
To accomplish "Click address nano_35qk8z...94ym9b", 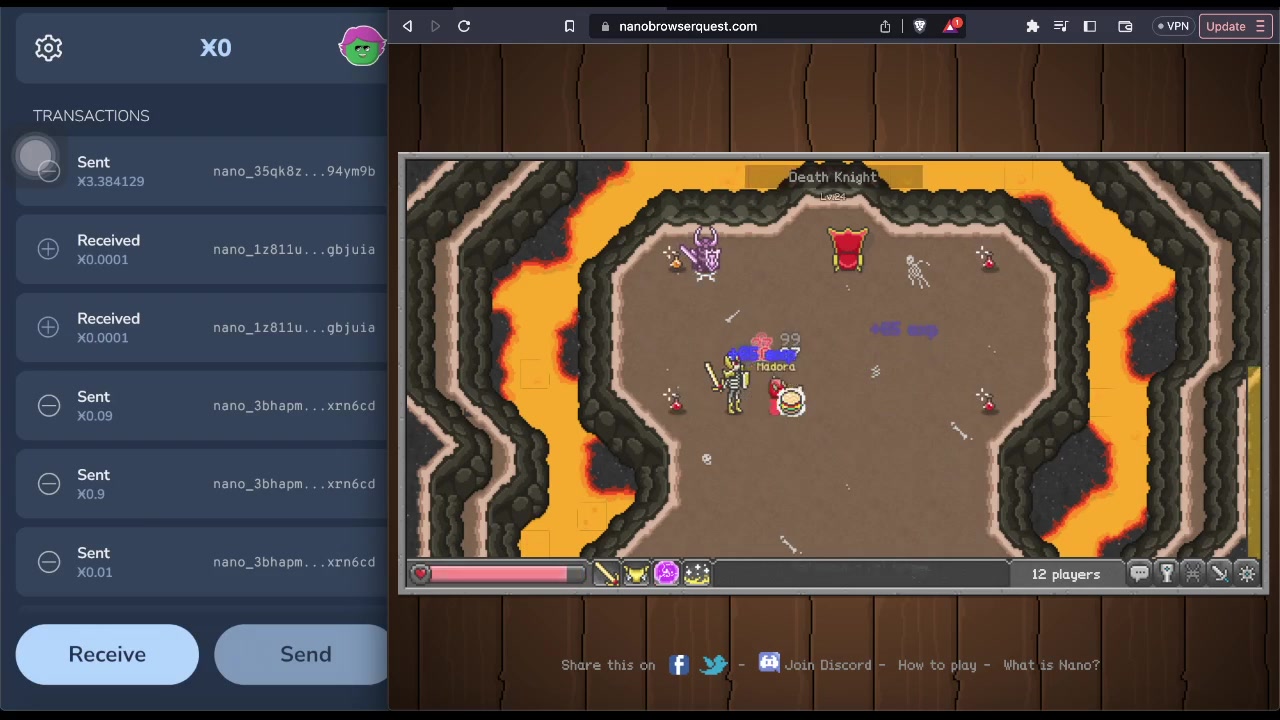I will point(294,171).
